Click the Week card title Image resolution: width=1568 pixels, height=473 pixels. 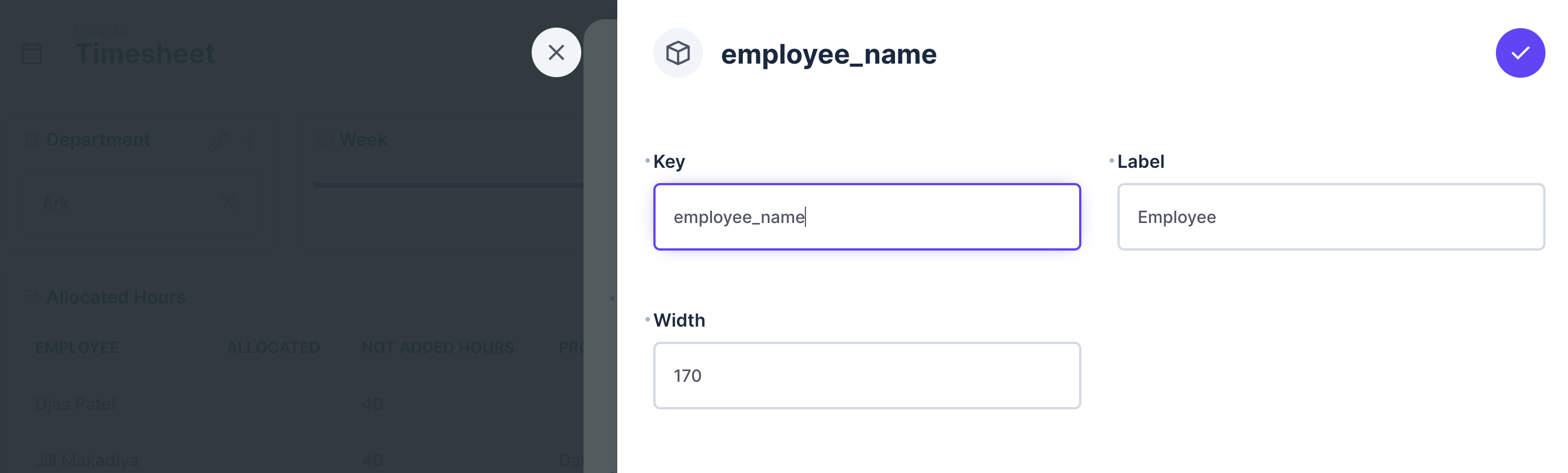tap(363, 140)
